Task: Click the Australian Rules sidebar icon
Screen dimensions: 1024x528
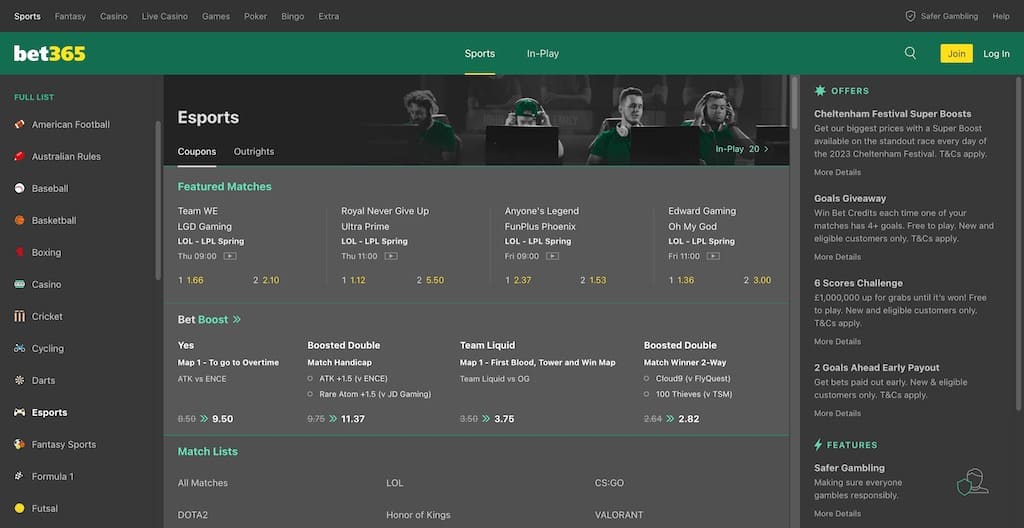Action: point(20,156)
